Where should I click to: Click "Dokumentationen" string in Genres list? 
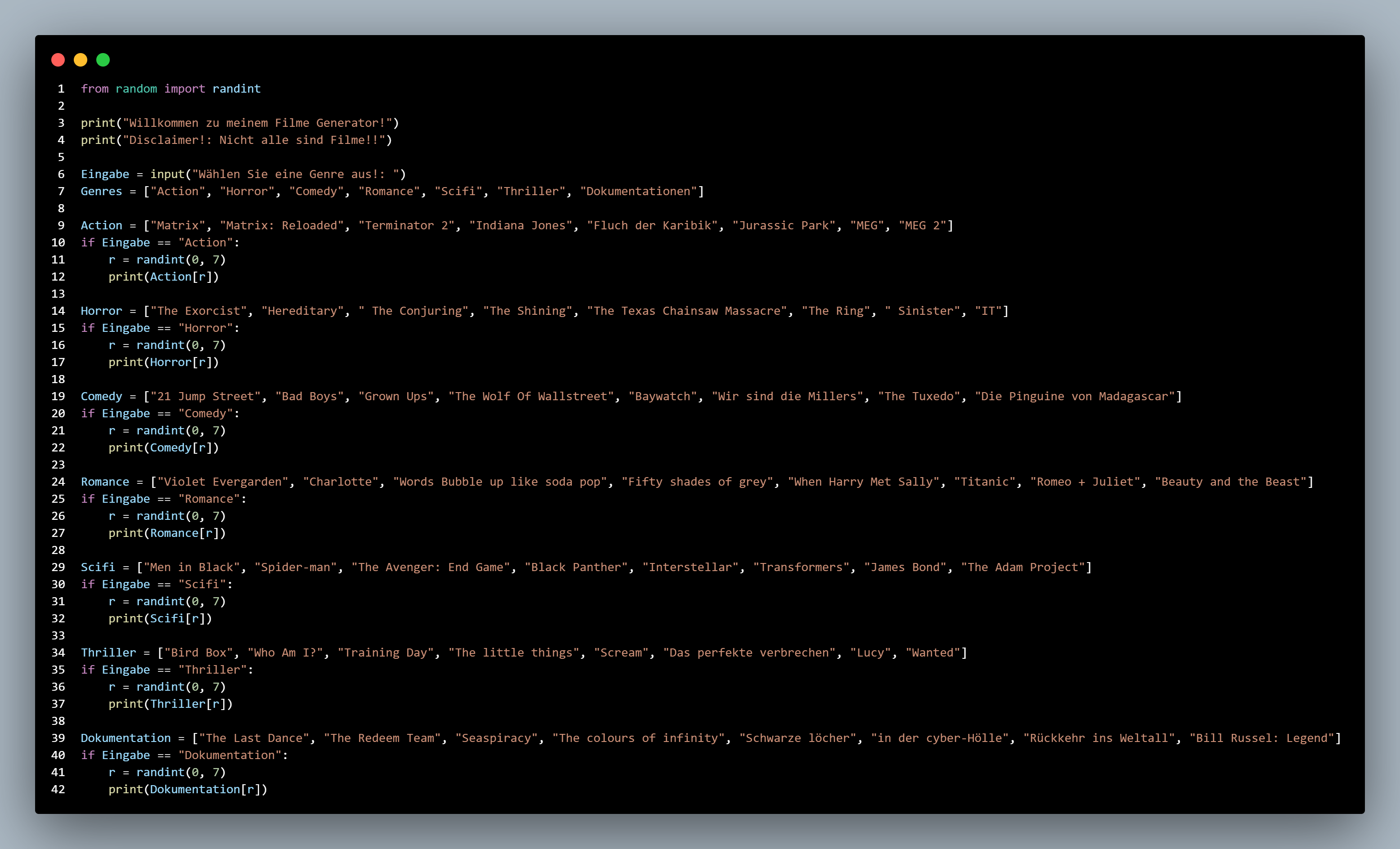[x=638, y=192]
